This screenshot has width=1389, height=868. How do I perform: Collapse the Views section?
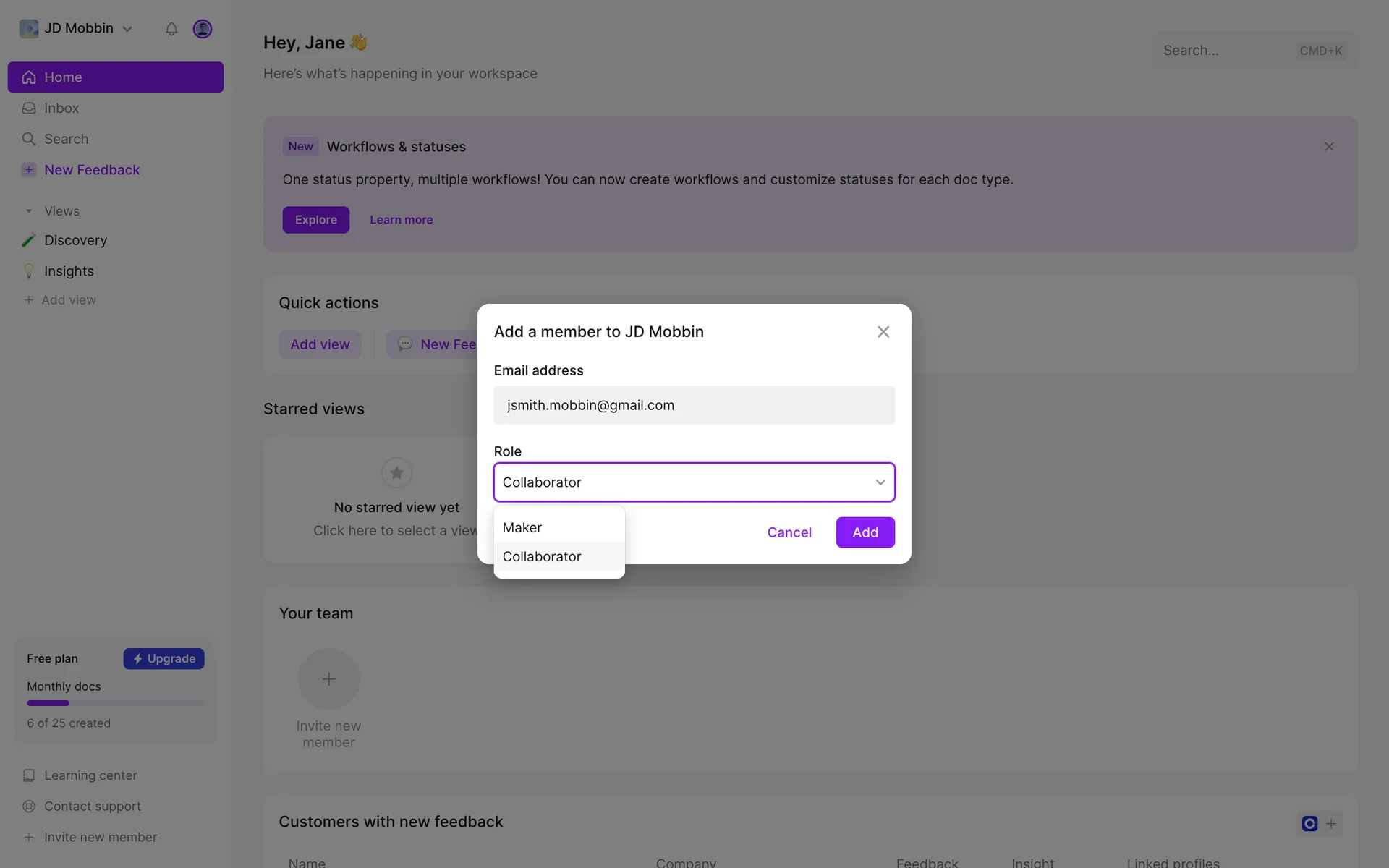29,211
